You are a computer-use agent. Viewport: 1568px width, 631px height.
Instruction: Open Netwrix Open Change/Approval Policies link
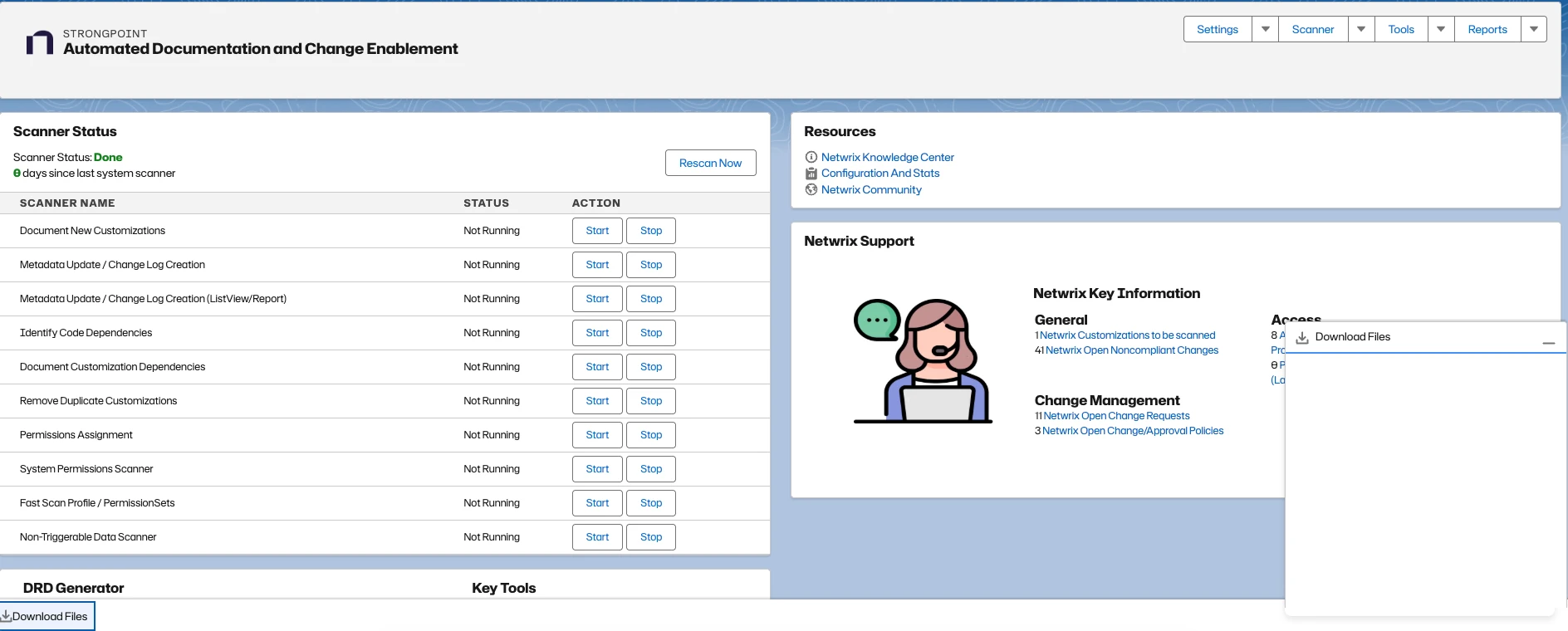pyautogui.click(x=1133, y=431)
